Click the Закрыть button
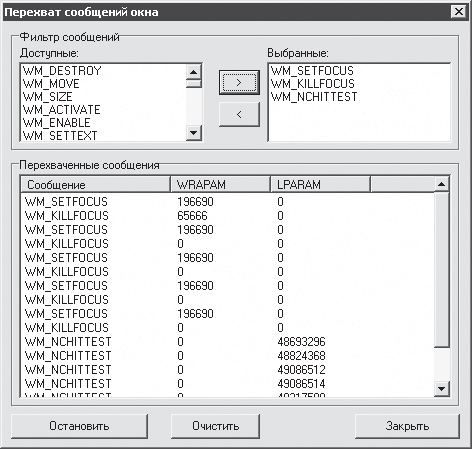Image resolution: width=472 pixels, height=449 pixels. [407, 426]
